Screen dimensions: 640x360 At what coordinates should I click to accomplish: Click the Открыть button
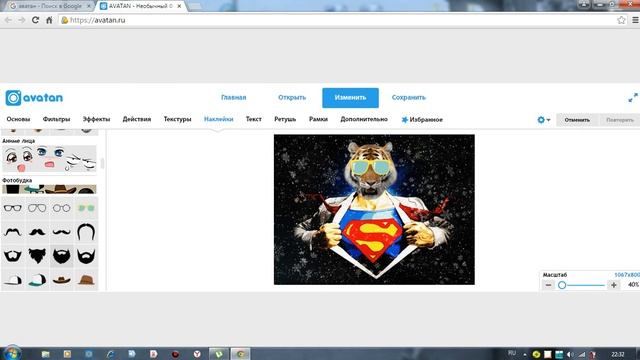pyautogui.click(x=292, y=98)
